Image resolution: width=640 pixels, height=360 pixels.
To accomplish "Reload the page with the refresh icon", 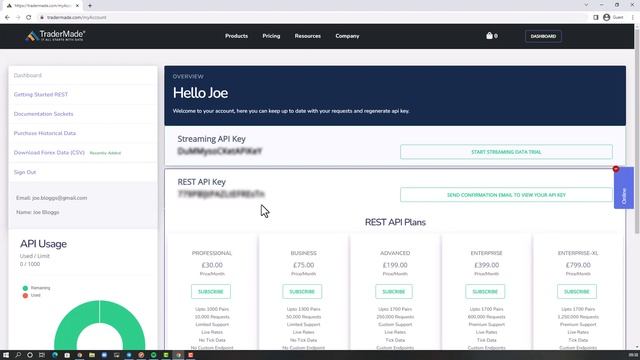I will (29, 18).
